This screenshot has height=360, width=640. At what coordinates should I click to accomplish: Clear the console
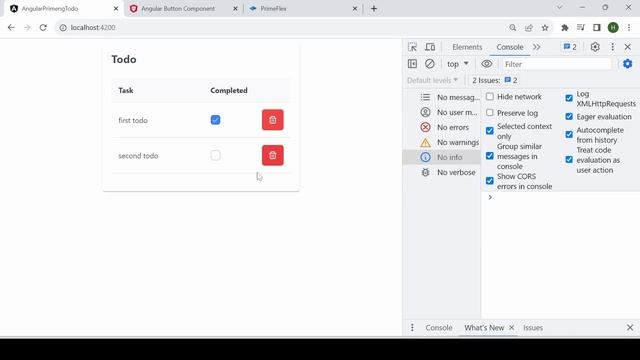coord(430,64)
